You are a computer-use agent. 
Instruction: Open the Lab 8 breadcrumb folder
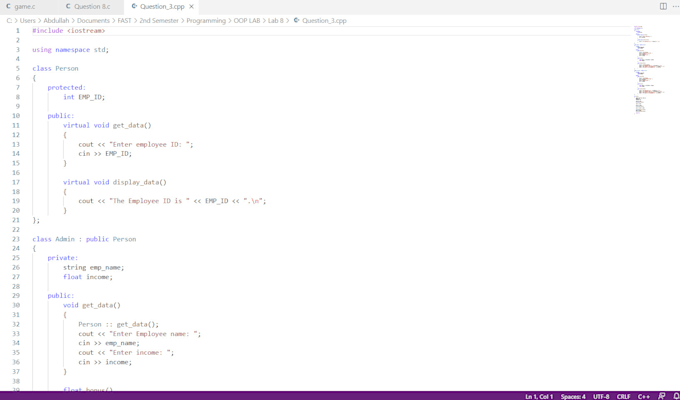[x=275, y=20]
